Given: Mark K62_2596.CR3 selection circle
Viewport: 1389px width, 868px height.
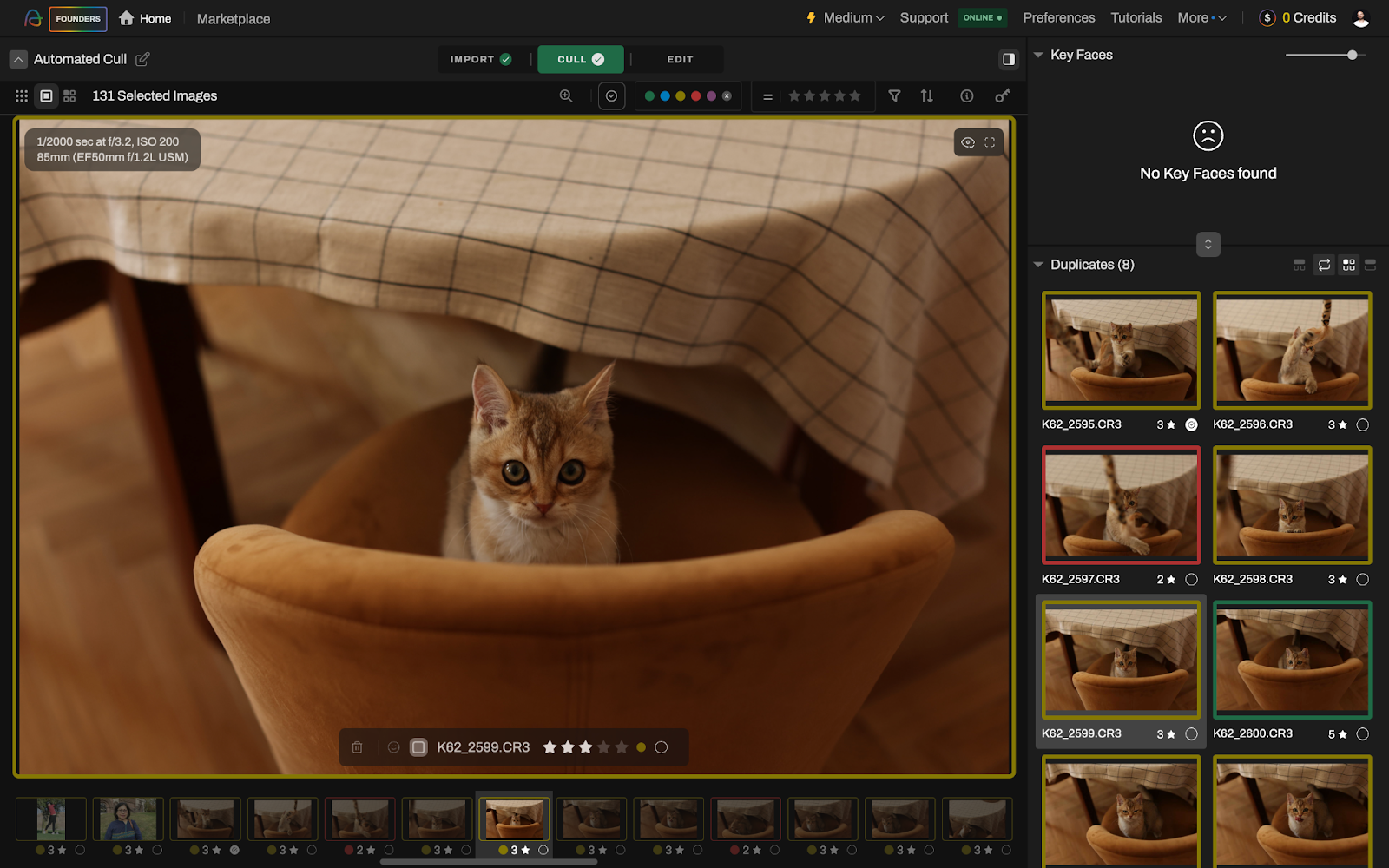Looking at the screenshot, I should click(x=1363, y=424).
